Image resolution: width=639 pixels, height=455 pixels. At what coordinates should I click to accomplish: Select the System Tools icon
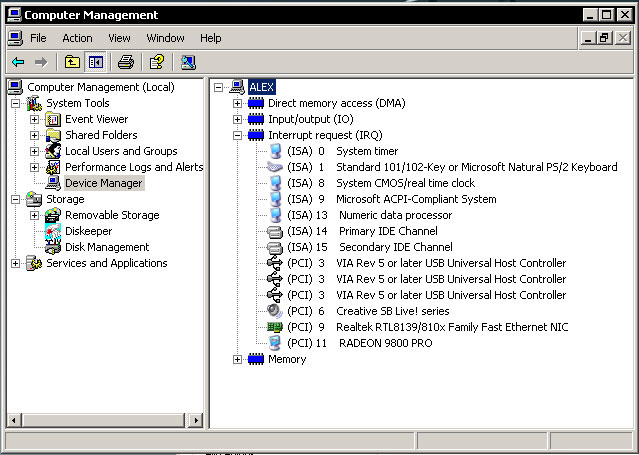pyautogui.click(x=34, y=103)
